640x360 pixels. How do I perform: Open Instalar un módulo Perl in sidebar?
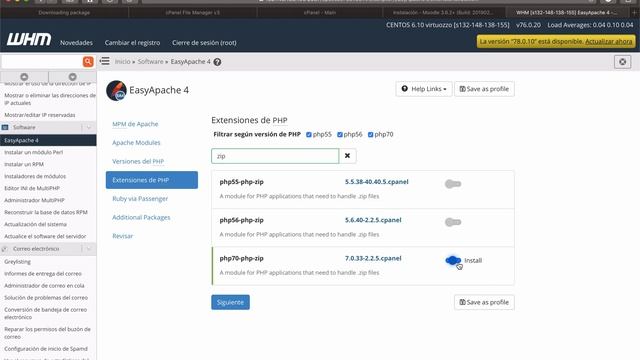(x=33, y=152)
